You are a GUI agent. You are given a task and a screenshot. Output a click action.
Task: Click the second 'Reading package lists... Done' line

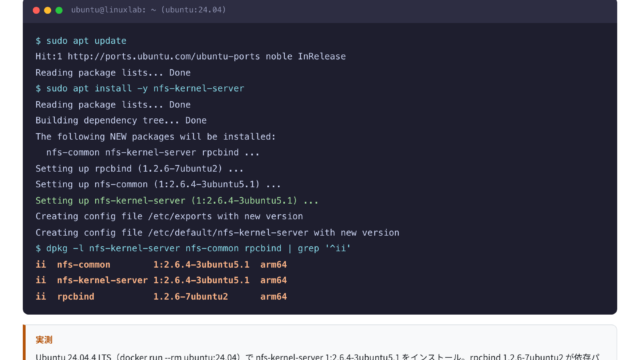tap(113, 105)
